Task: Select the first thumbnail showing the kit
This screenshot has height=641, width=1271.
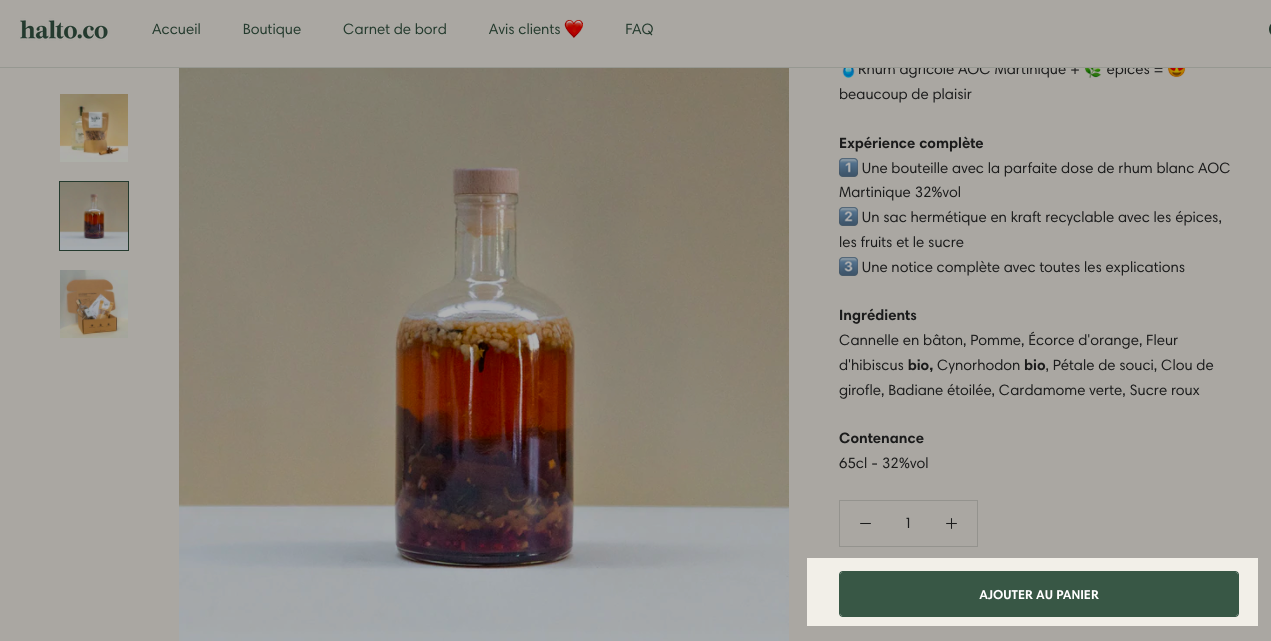Action: [x=94, y=128]
